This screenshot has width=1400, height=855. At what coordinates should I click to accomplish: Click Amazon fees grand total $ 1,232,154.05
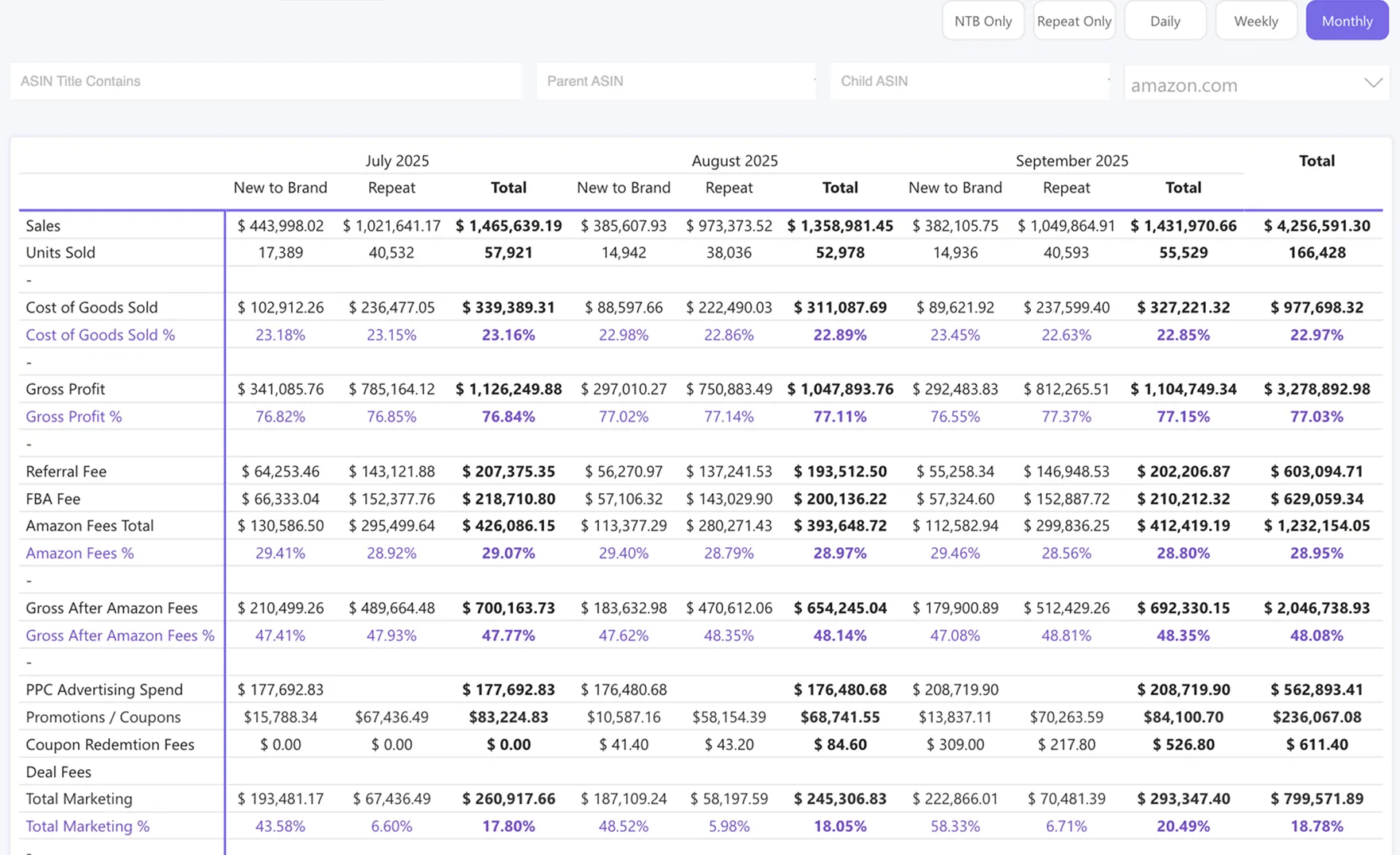1316,526
